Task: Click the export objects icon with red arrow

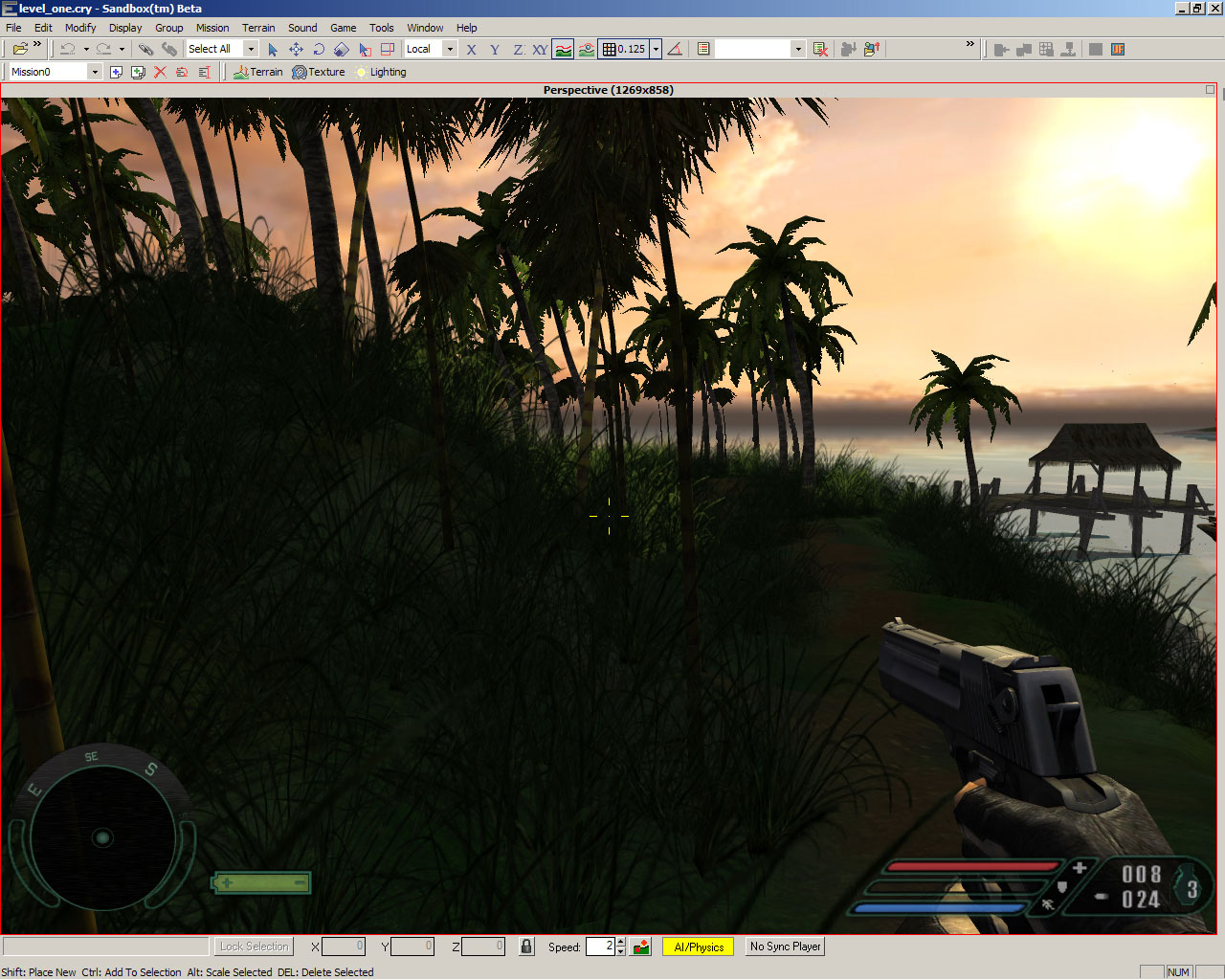Action: point(872,49)
